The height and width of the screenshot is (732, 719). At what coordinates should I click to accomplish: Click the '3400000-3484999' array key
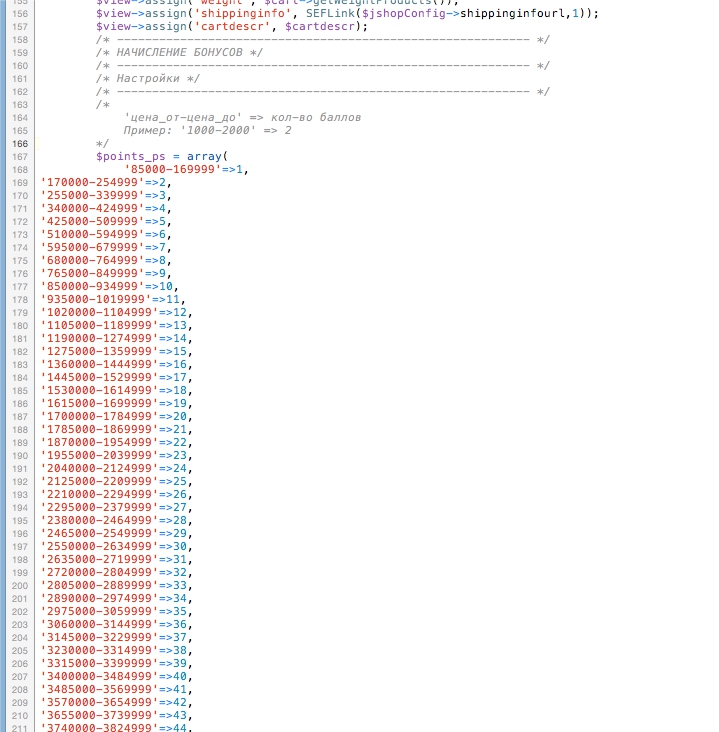click(x=97, y=676)
